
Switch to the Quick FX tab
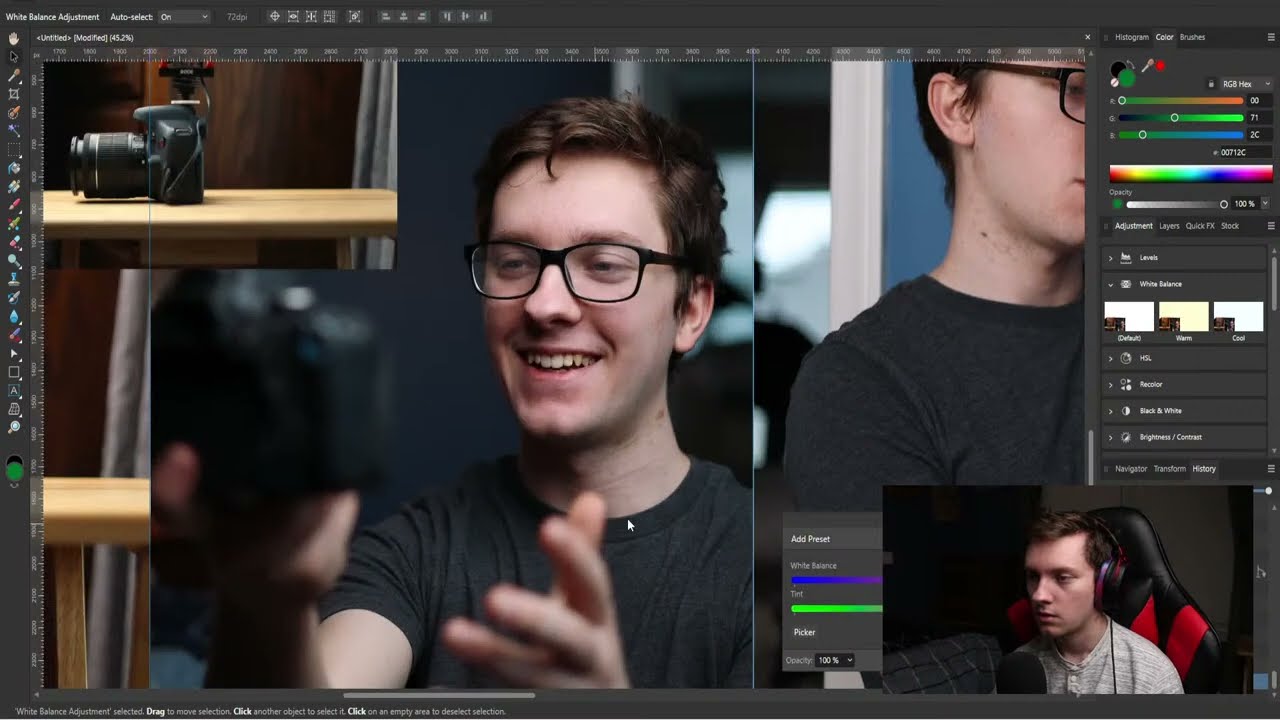[1199, 226]
